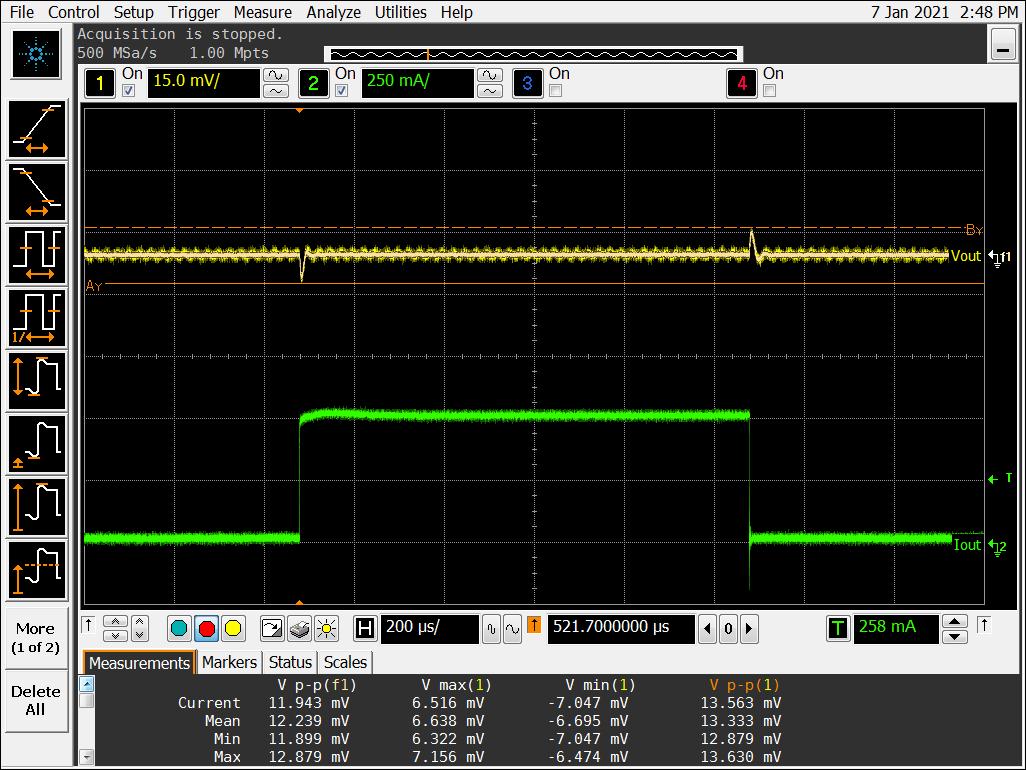Click horizontal scale wide-wave button
This screenshot has width=1026, height=770.
click(x=512, y=629)
